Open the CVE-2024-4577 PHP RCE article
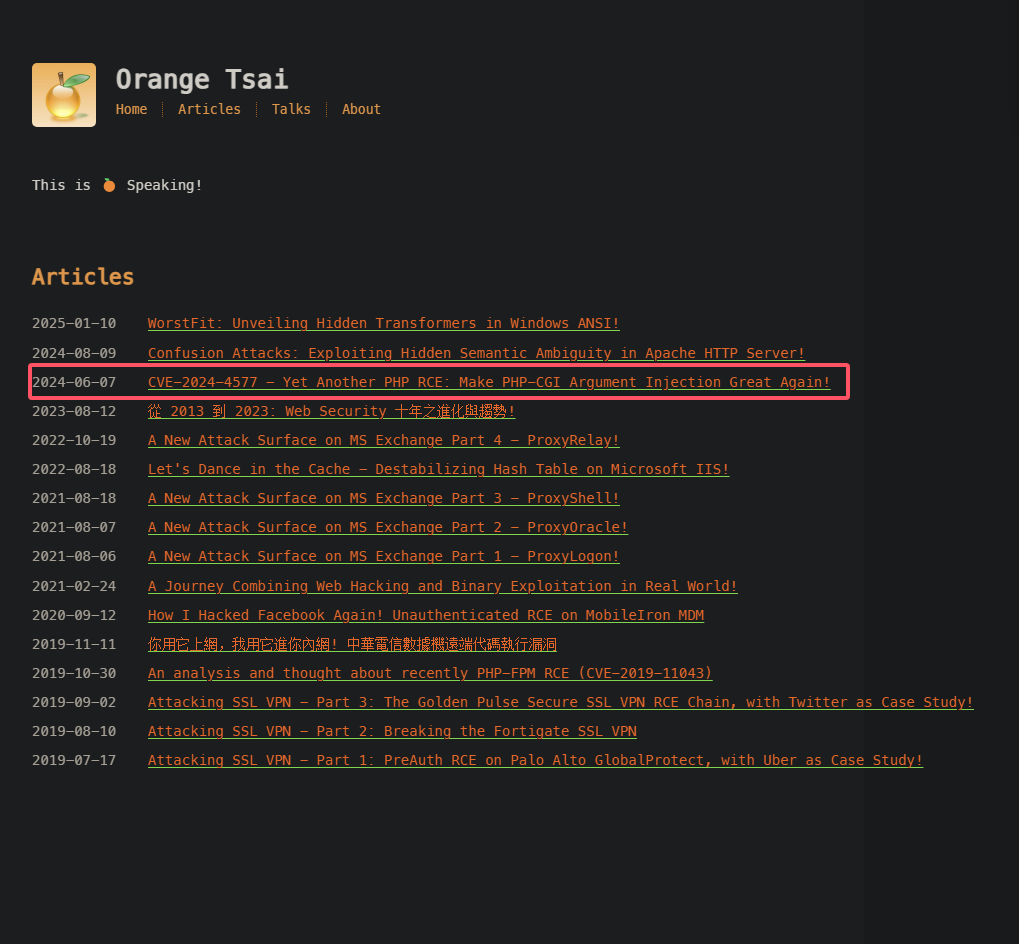 (x=489, y=382)
